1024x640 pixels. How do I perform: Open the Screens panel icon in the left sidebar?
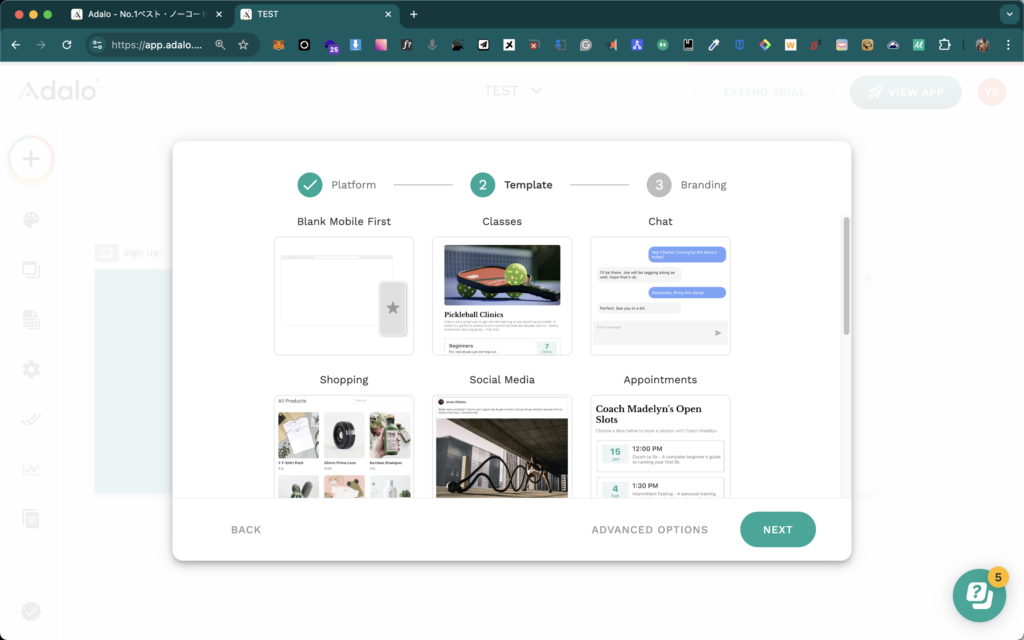point(31,270)
